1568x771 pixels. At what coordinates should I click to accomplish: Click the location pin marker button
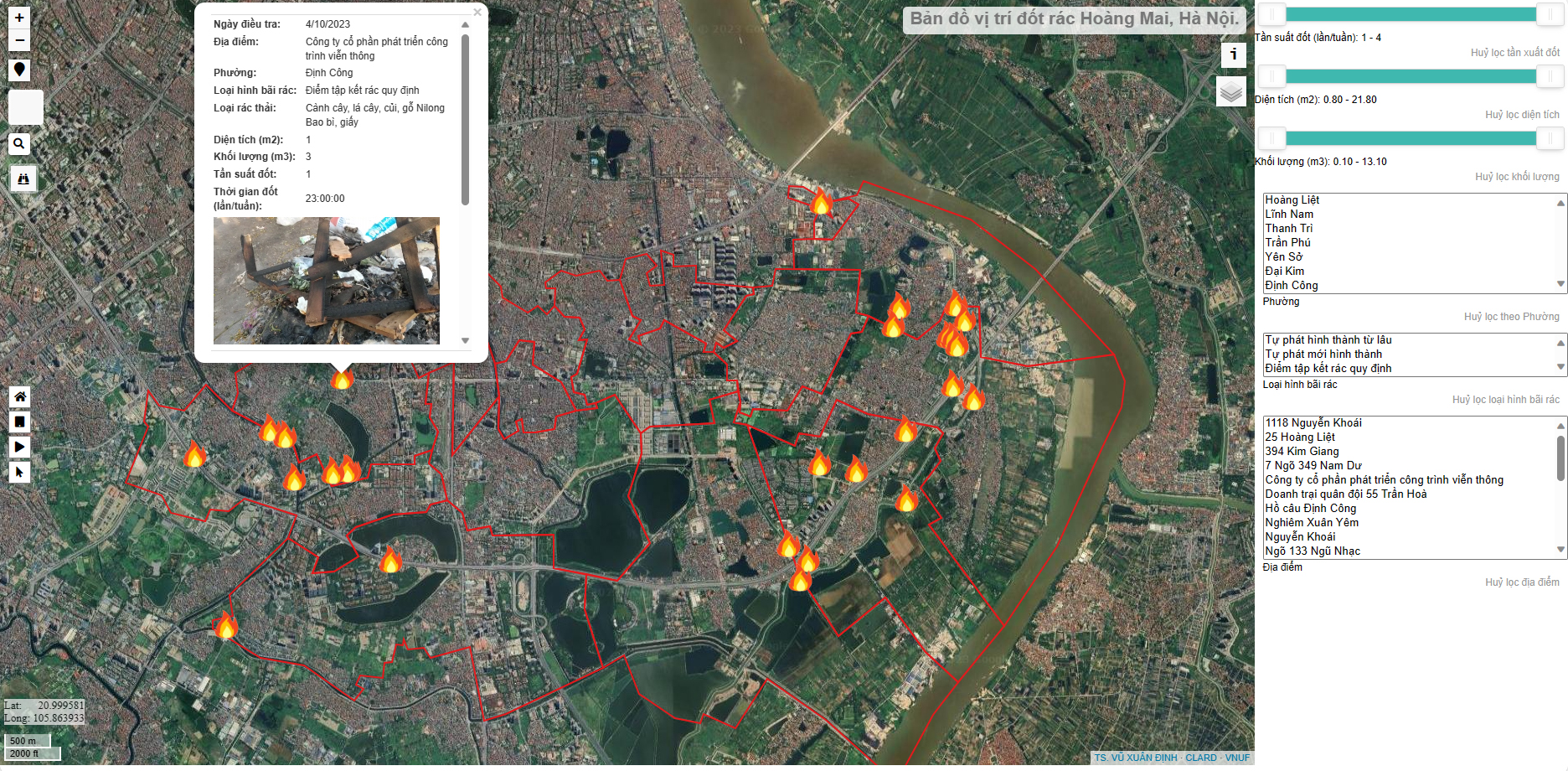point(19,70)
